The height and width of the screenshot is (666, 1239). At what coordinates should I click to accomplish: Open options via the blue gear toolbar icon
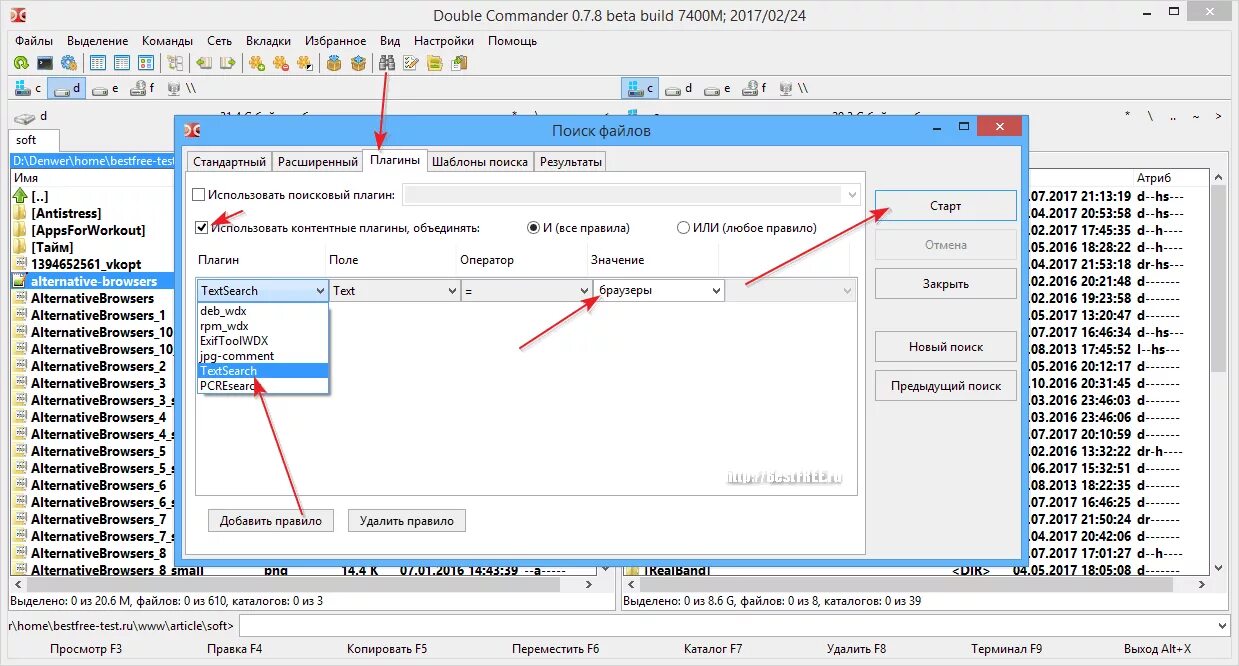(x=68, y=63)
